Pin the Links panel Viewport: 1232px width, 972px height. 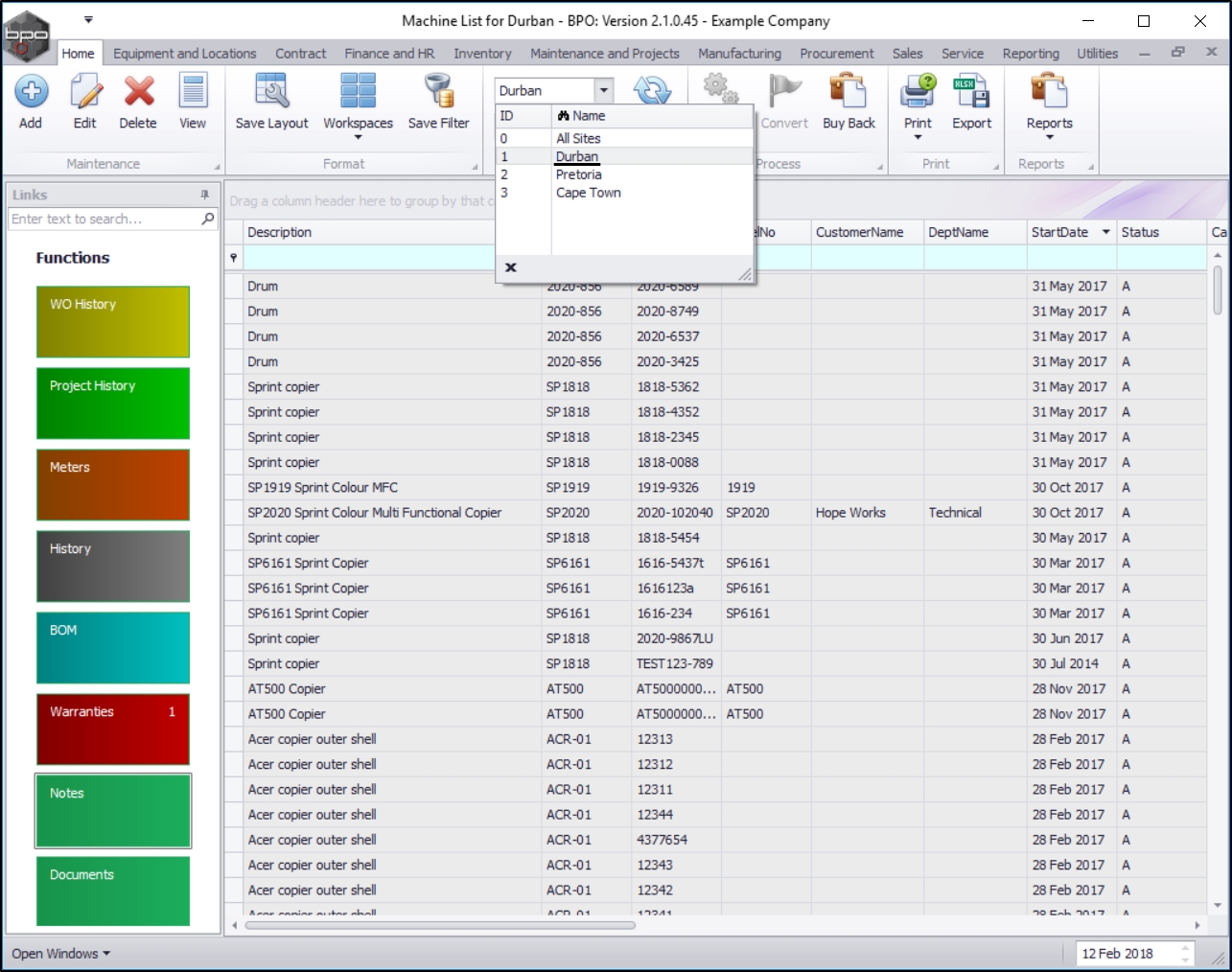click(204, 195)
